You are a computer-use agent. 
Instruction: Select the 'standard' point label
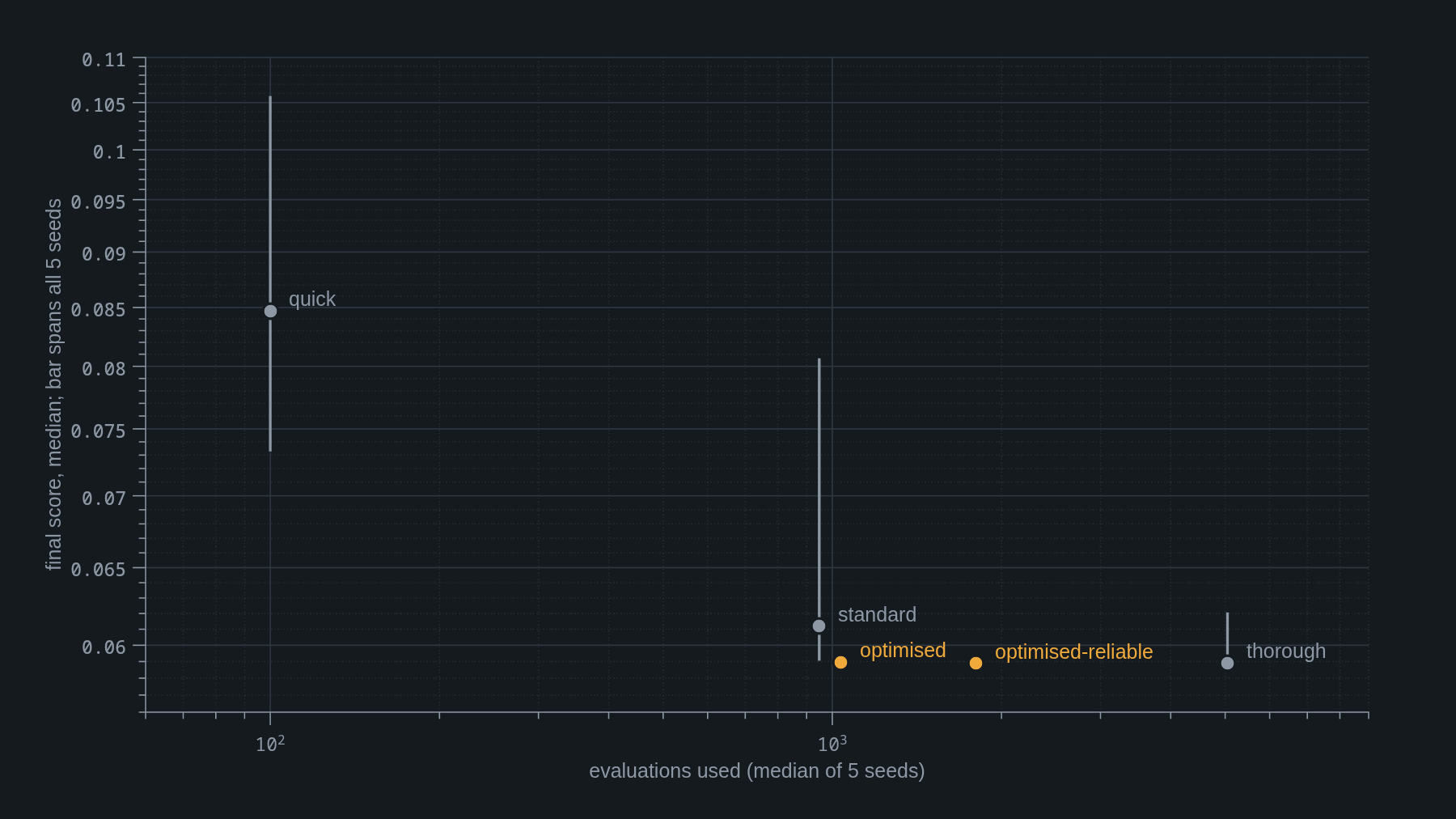877,614
